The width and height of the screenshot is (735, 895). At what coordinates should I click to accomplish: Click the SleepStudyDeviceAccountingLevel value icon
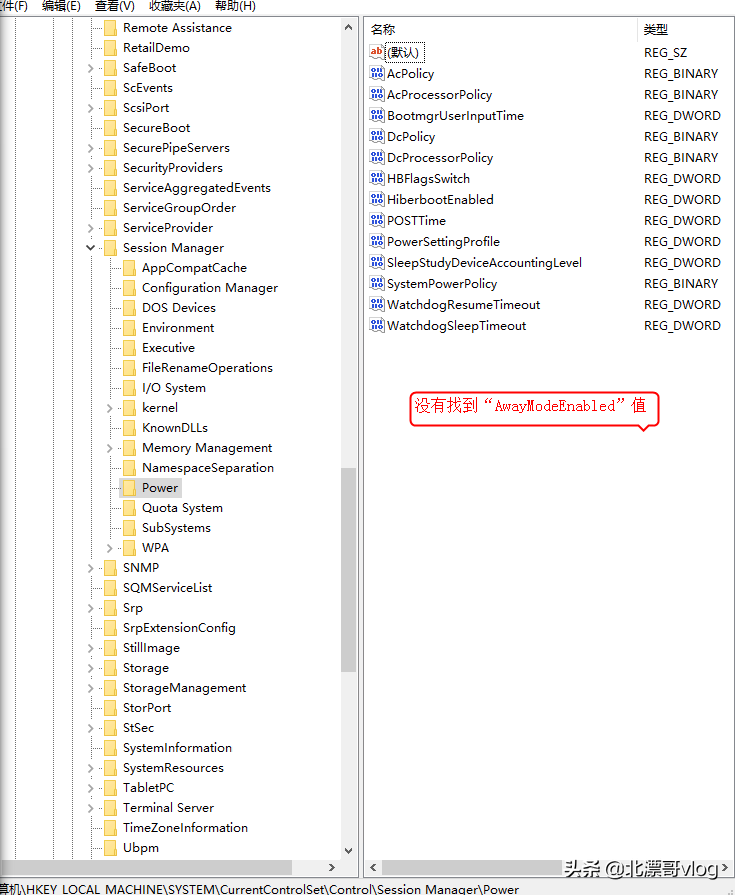point(377,262)
